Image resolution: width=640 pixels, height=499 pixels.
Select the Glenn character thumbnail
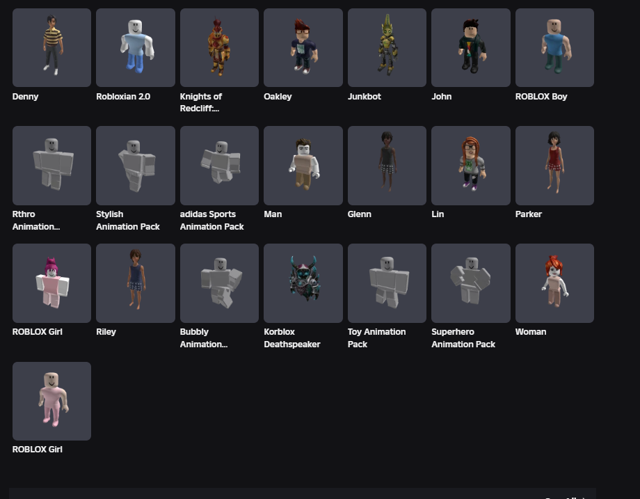pyautogui.click(x=387, y=165)
